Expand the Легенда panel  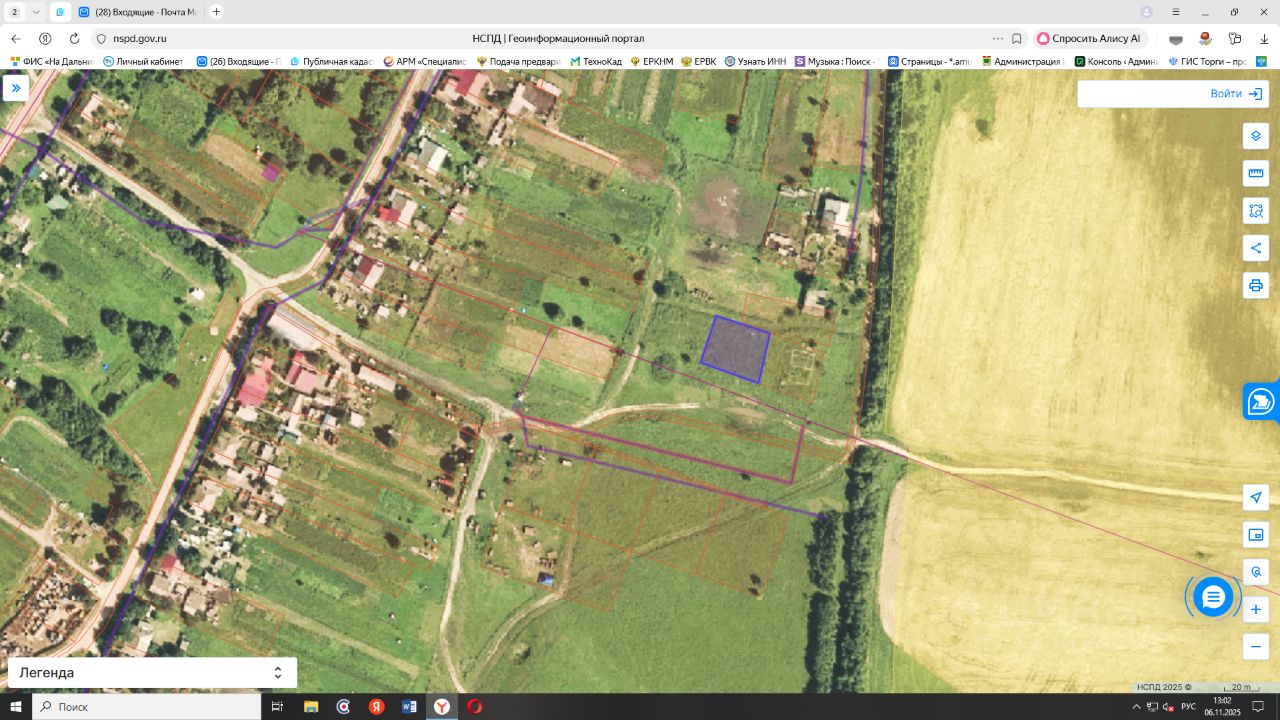pyautogui.click(x=152, y=673)
